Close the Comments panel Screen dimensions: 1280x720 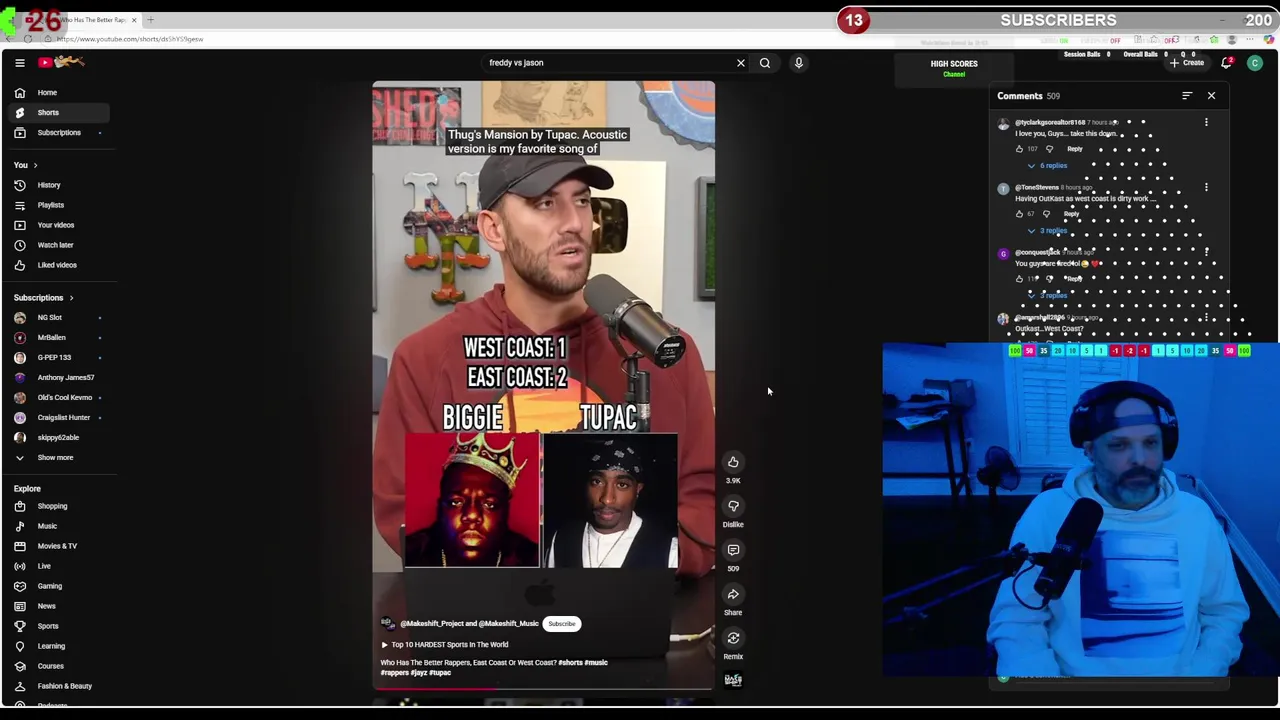pyautogui.click(x=1211, y=96)
